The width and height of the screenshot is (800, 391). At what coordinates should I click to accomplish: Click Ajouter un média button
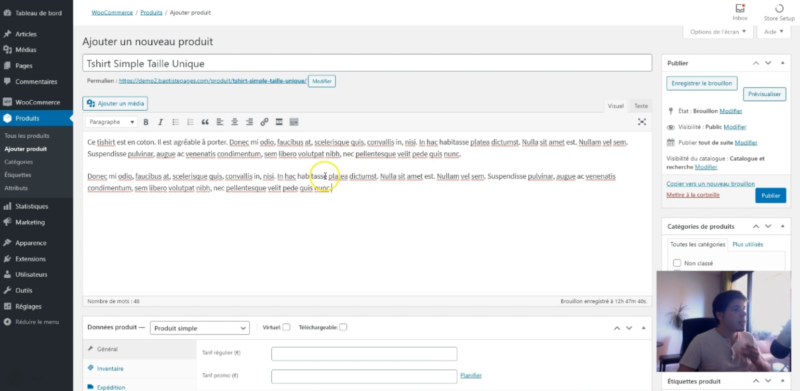pos(115,103)
